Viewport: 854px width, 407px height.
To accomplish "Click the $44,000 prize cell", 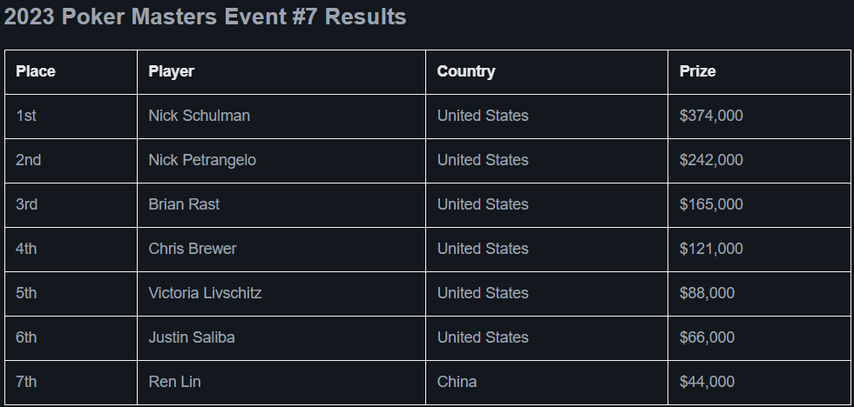I will pos(759,382).
